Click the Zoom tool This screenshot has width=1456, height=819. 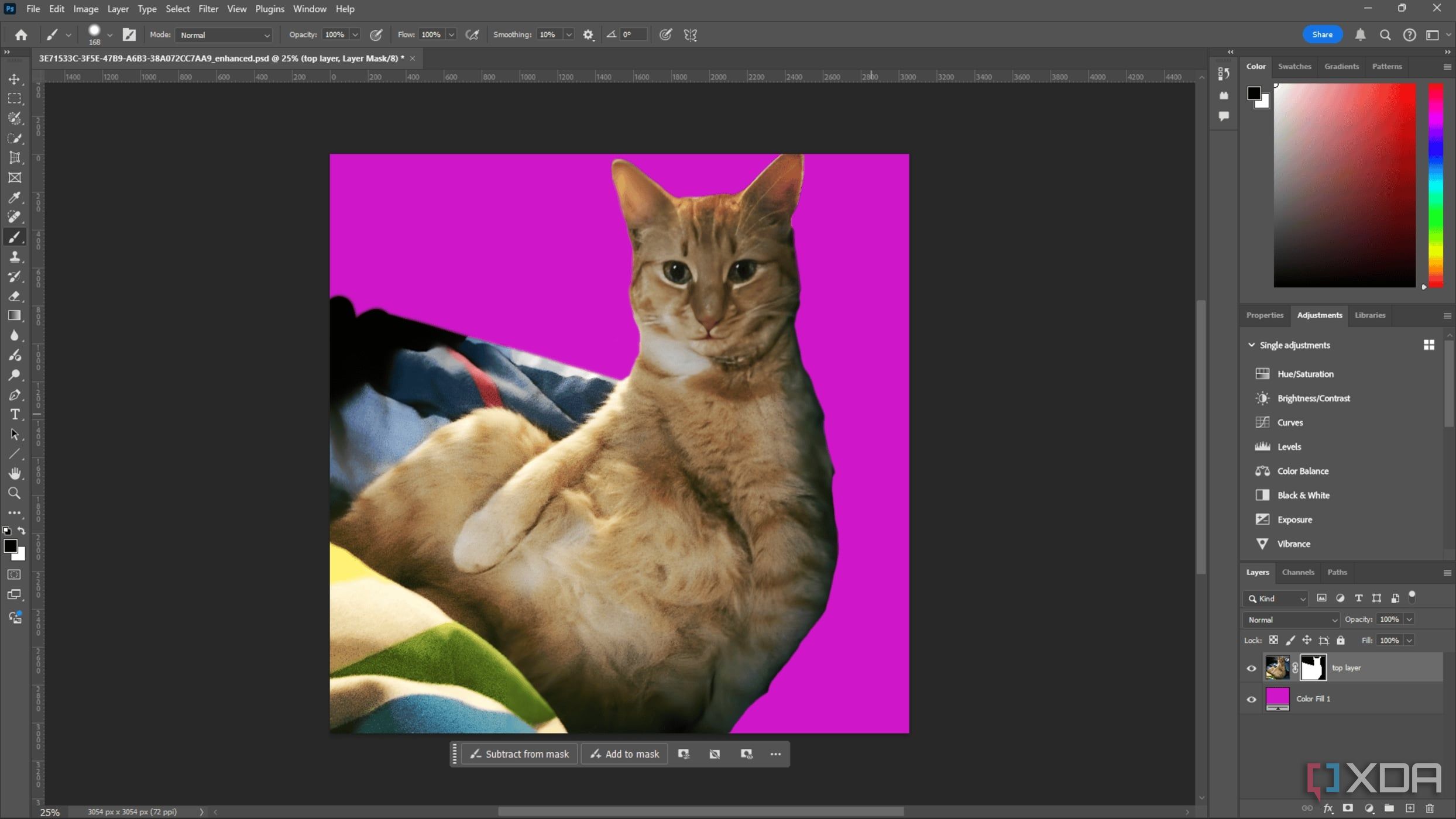coord(14,493)
